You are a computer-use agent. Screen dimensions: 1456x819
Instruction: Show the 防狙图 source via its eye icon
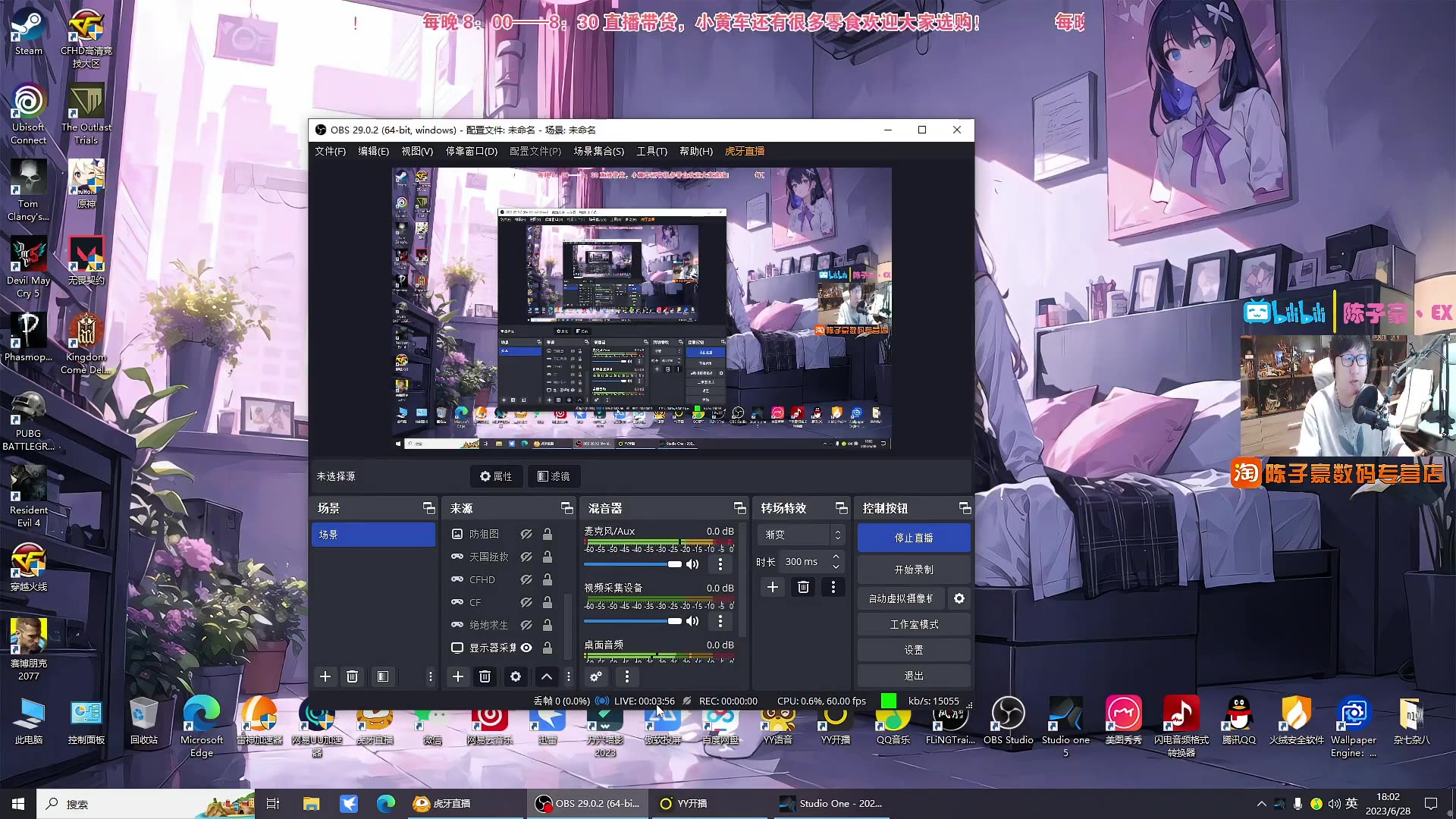[x=526, y=534]
